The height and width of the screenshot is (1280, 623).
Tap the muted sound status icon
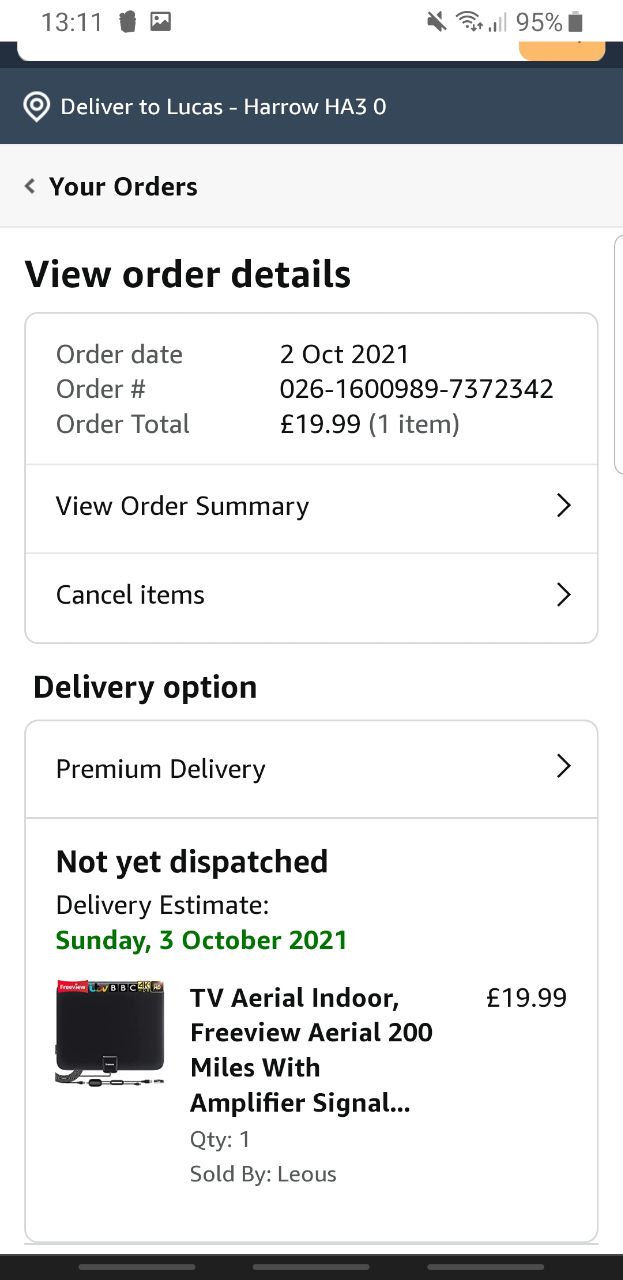(x=436, y=22)
